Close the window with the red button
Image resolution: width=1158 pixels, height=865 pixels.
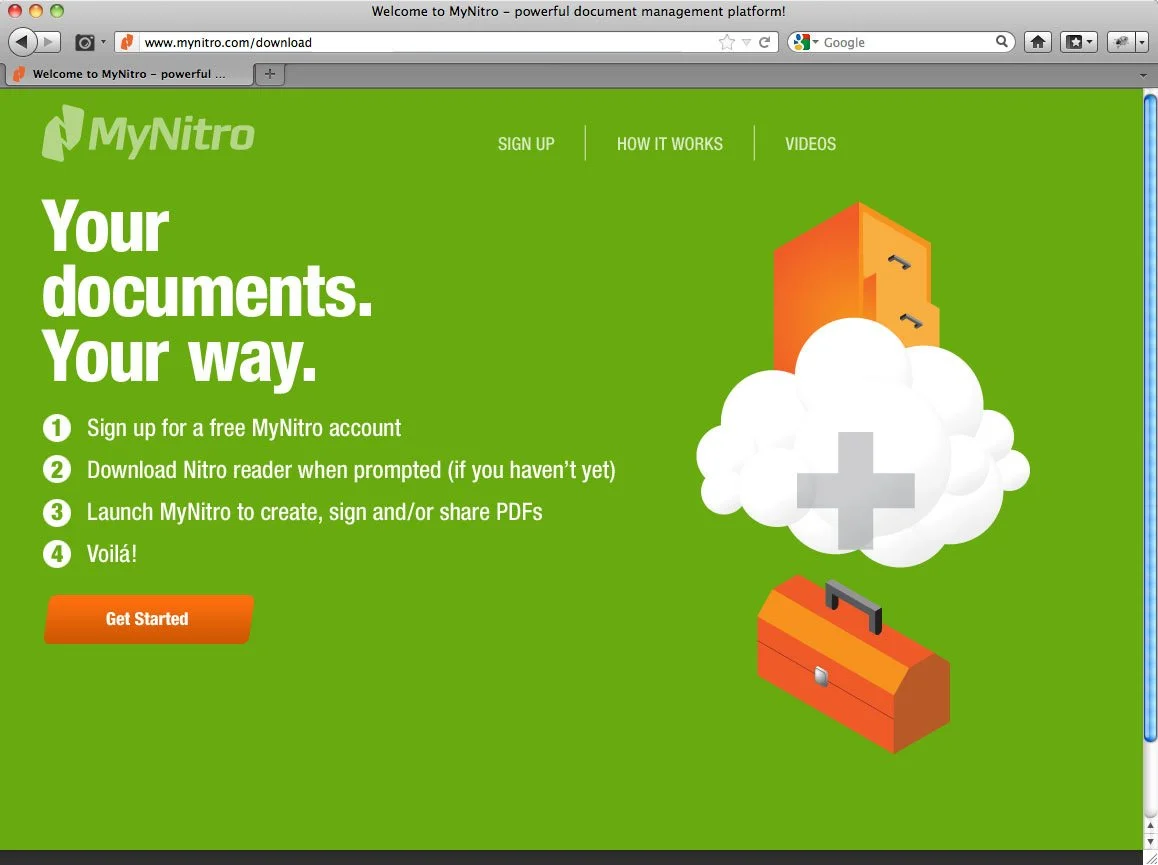coord(15,10)
